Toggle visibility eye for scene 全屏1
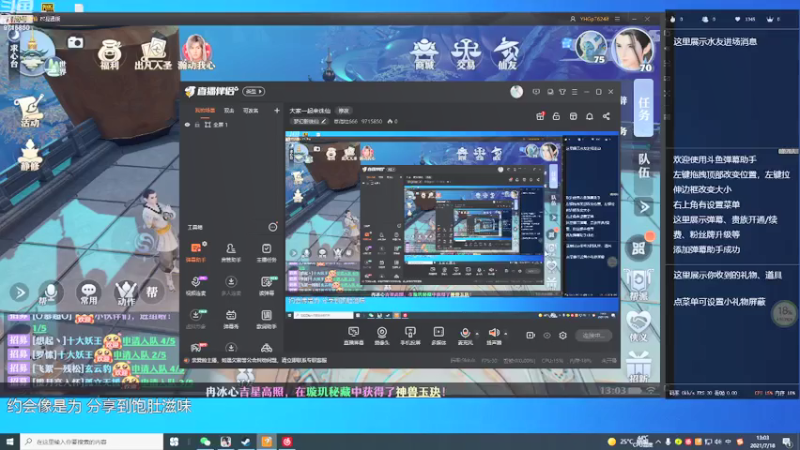The image size is (800, 450). [187, 124]
